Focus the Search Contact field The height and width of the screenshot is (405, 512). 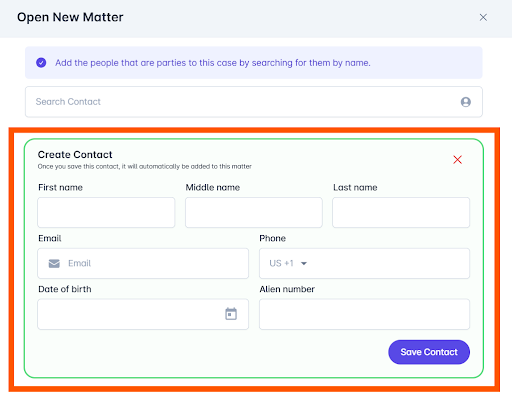tap(254, 102)
